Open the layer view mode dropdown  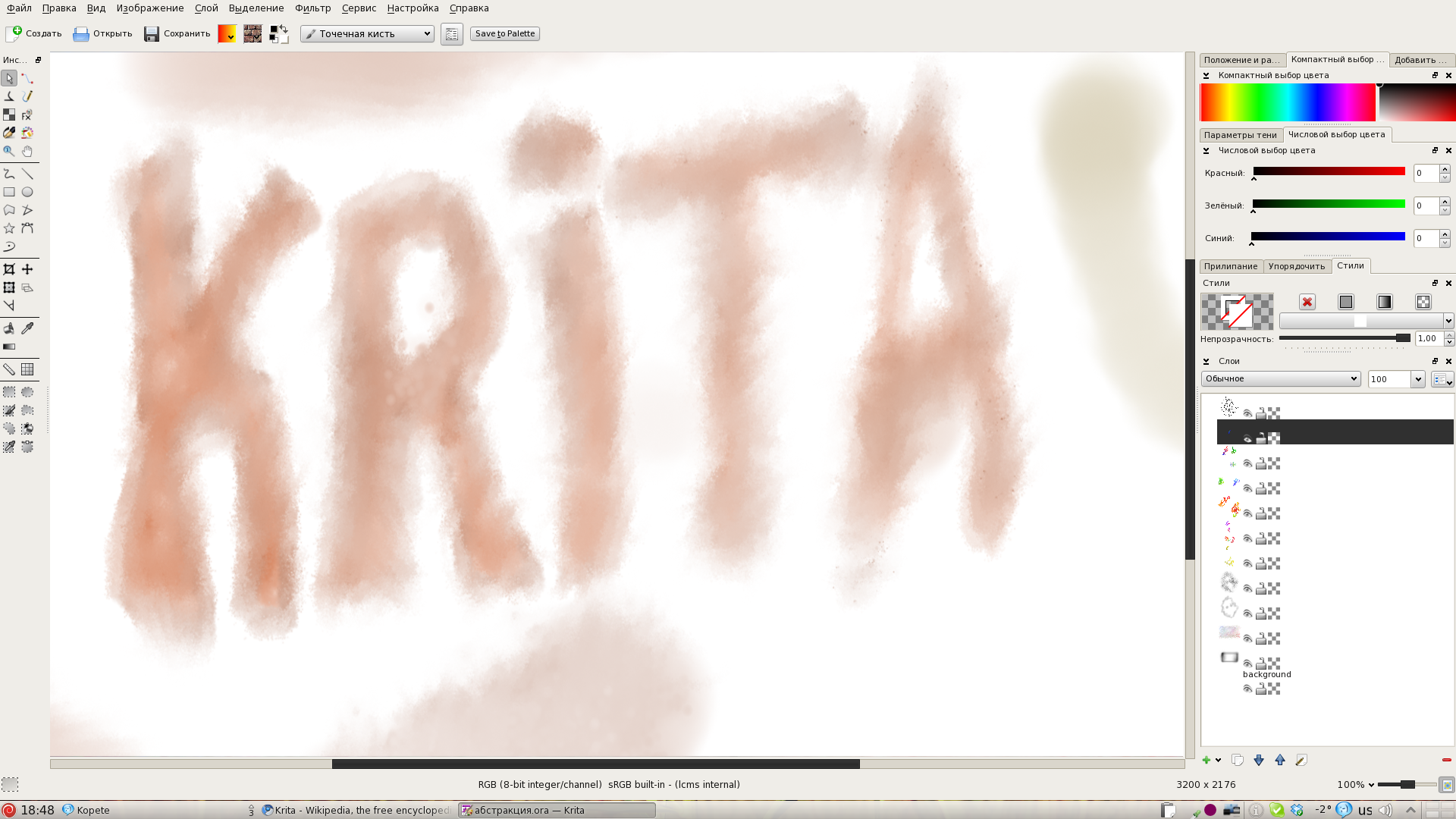(1442, 379)
